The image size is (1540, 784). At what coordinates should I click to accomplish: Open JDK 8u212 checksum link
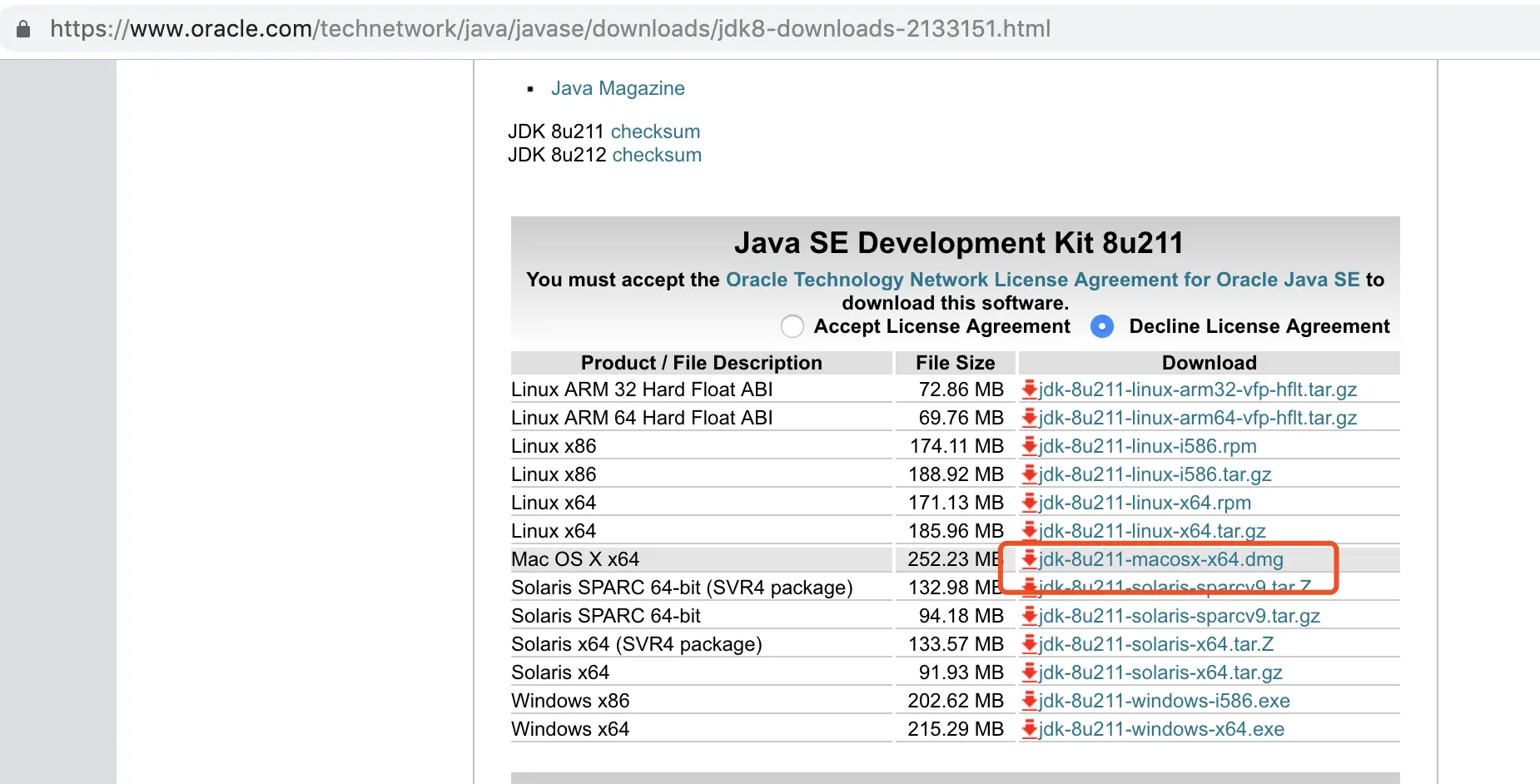pyautogui.click(x=657, y=155)
